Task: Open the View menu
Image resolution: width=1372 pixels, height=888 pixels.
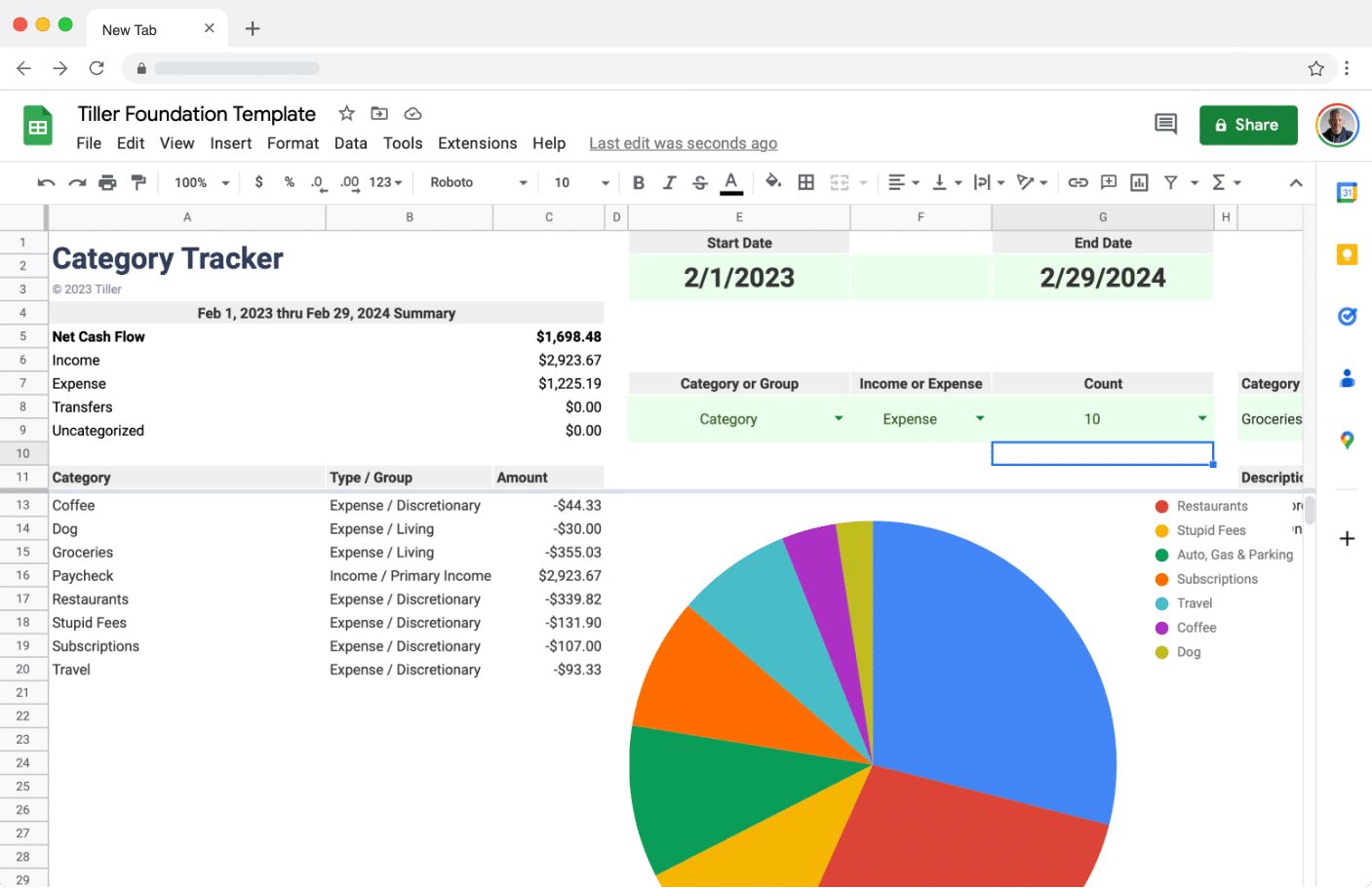Action: 177,143
